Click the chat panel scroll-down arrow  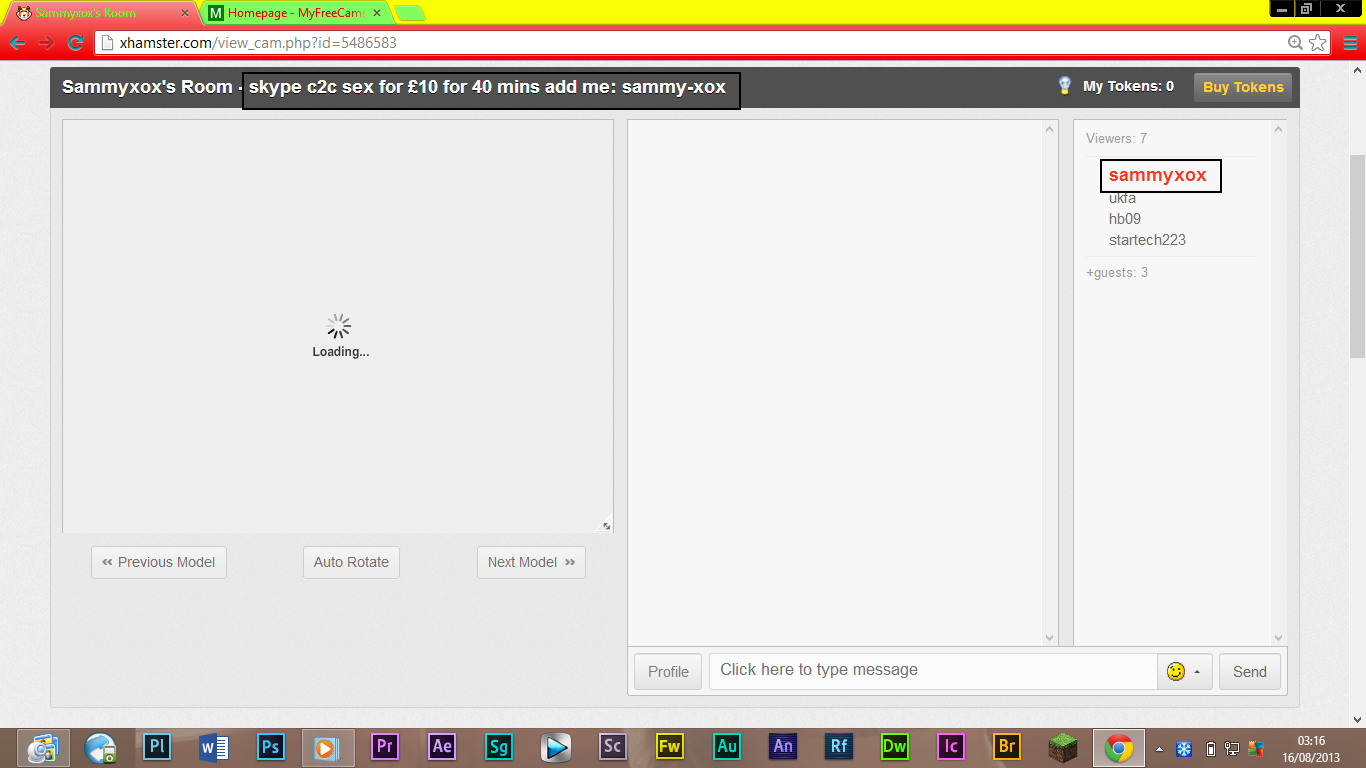[x=1049, y=638]
